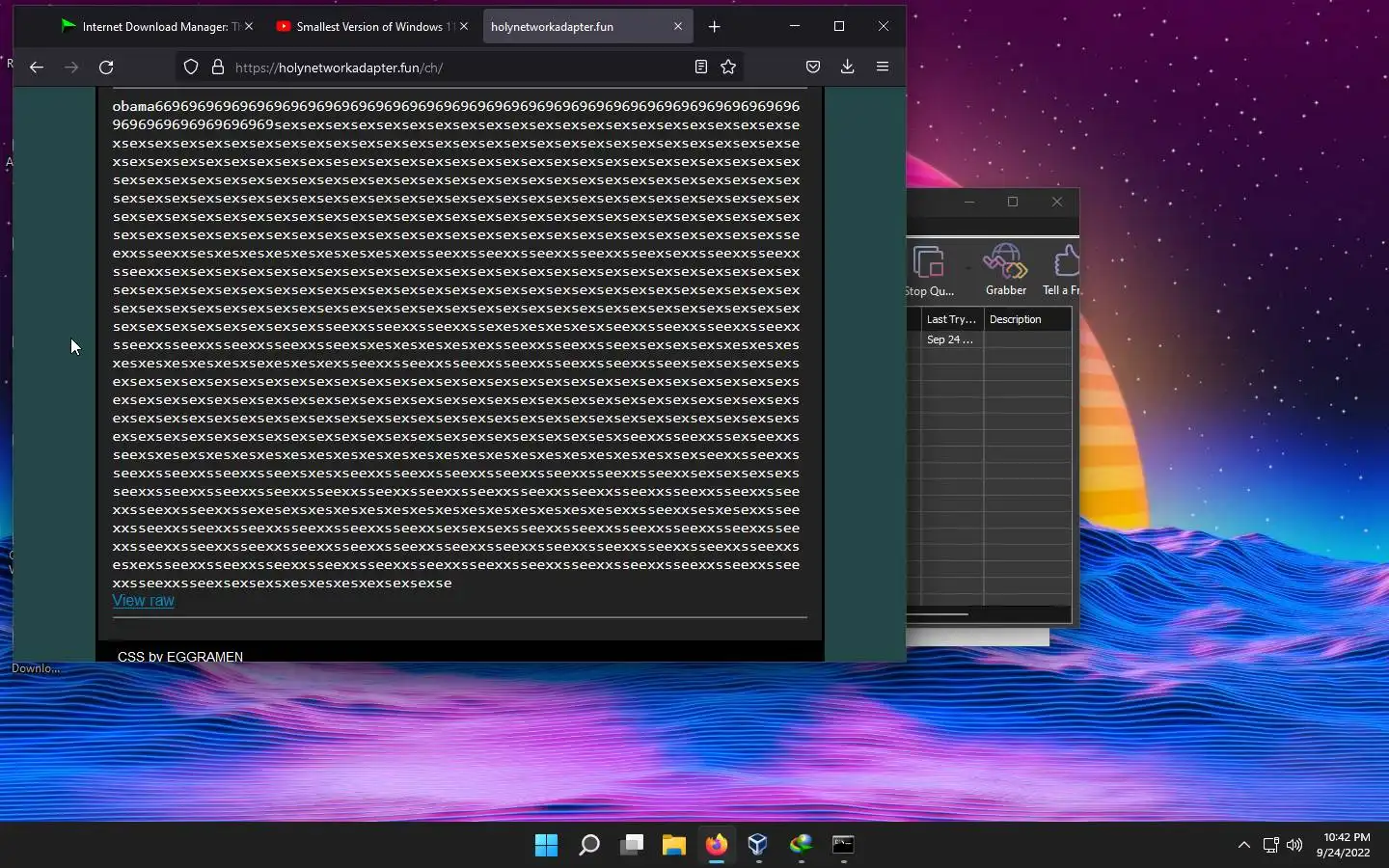1389x868 pixels.
Task: Open Task View on taskbar
Action: pyautogui.click(x=632, y=845)
